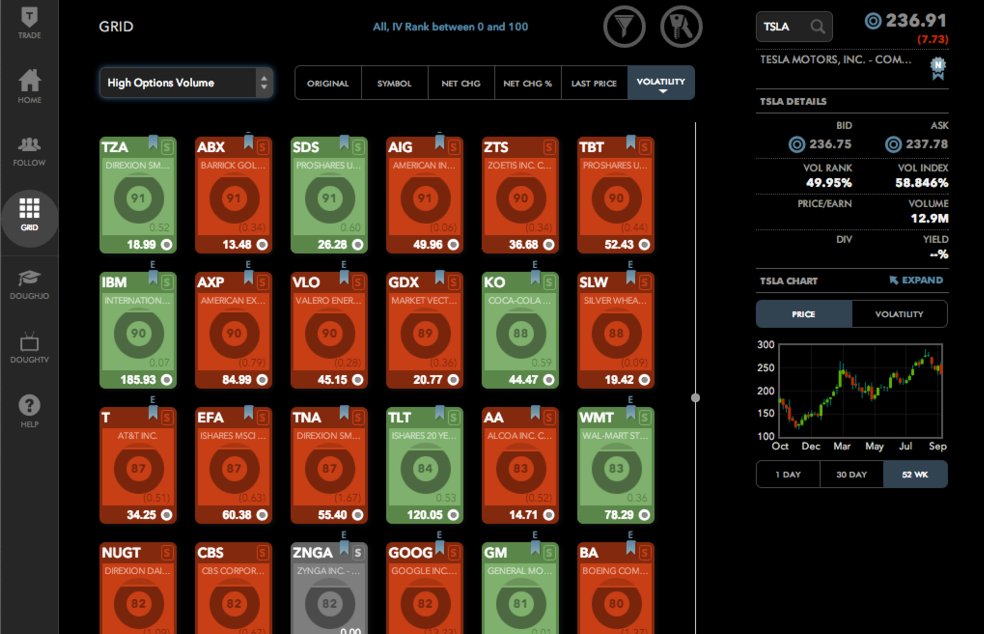
Task: Click the TSLA symbol search field
Action: click(794, 26)
